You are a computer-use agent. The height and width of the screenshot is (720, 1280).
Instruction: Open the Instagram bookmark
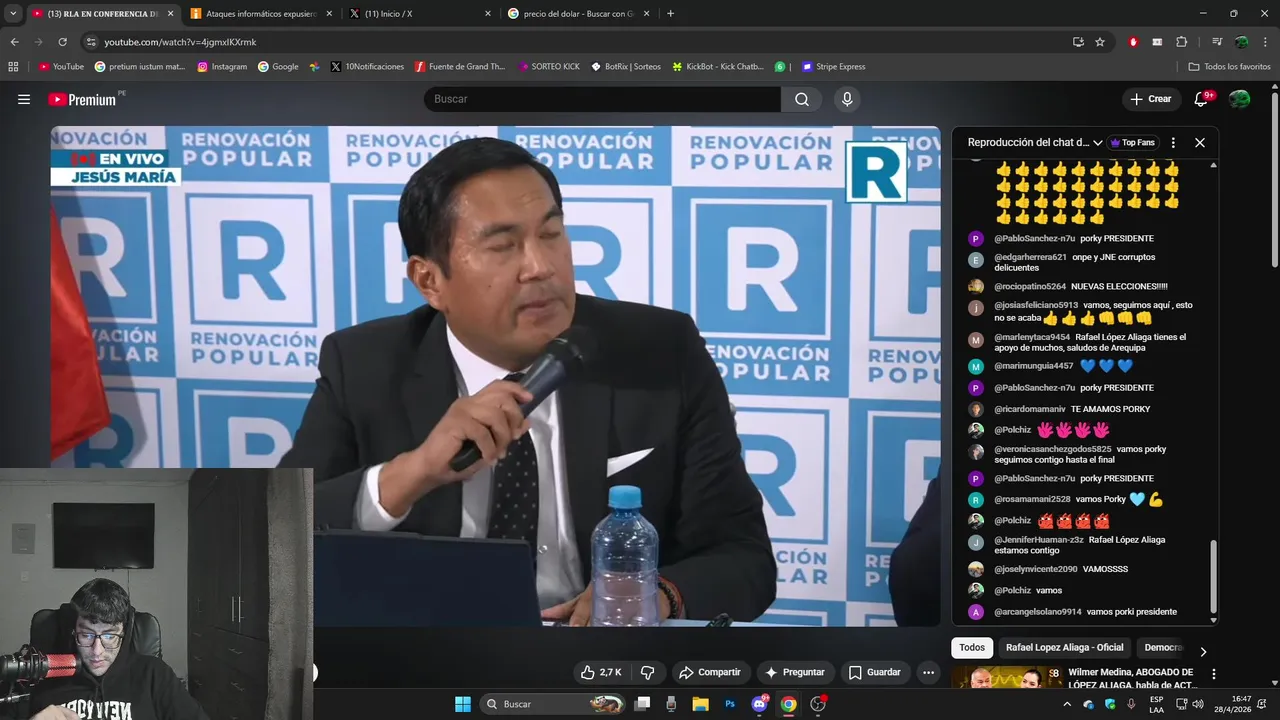pyautogui.click(x=222, y=67)
